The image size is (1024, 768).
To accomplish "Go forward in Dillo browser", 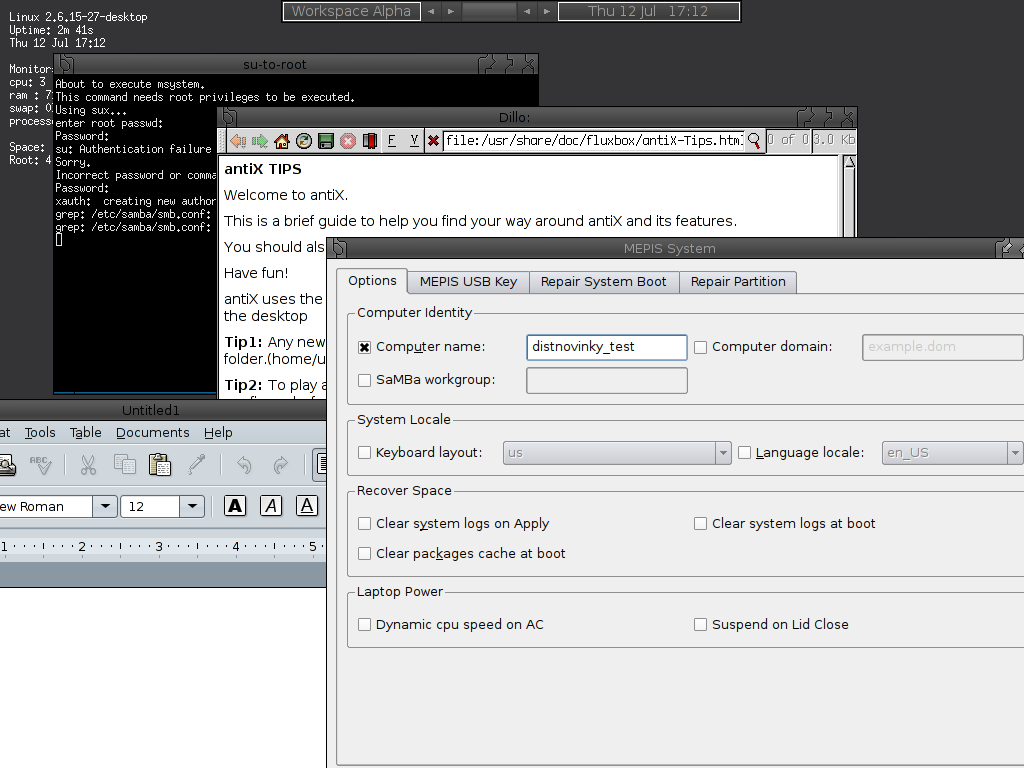I will tap(260, 140).
